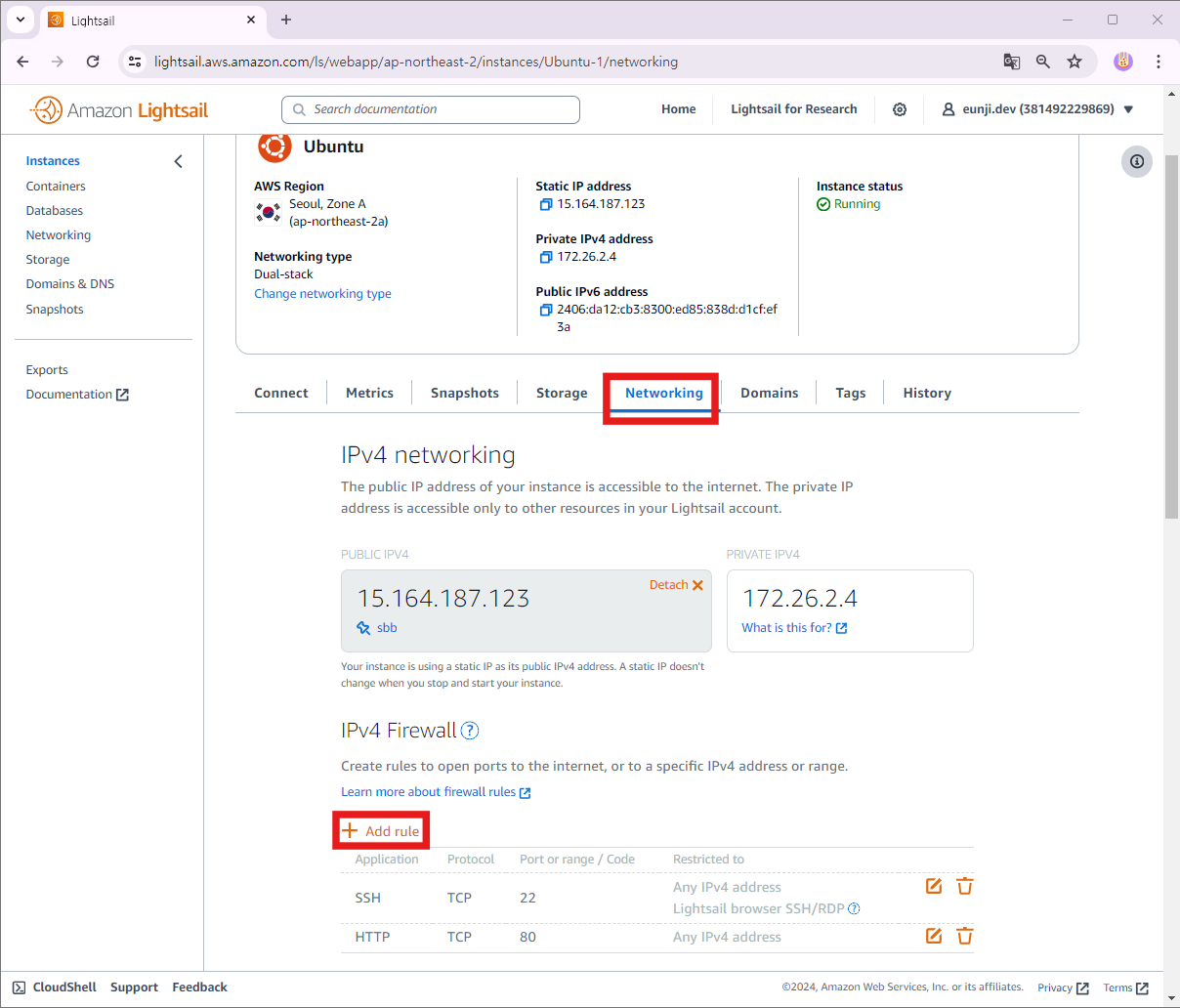
Task: Switch to the Domains tab
Action: (770, 393)
